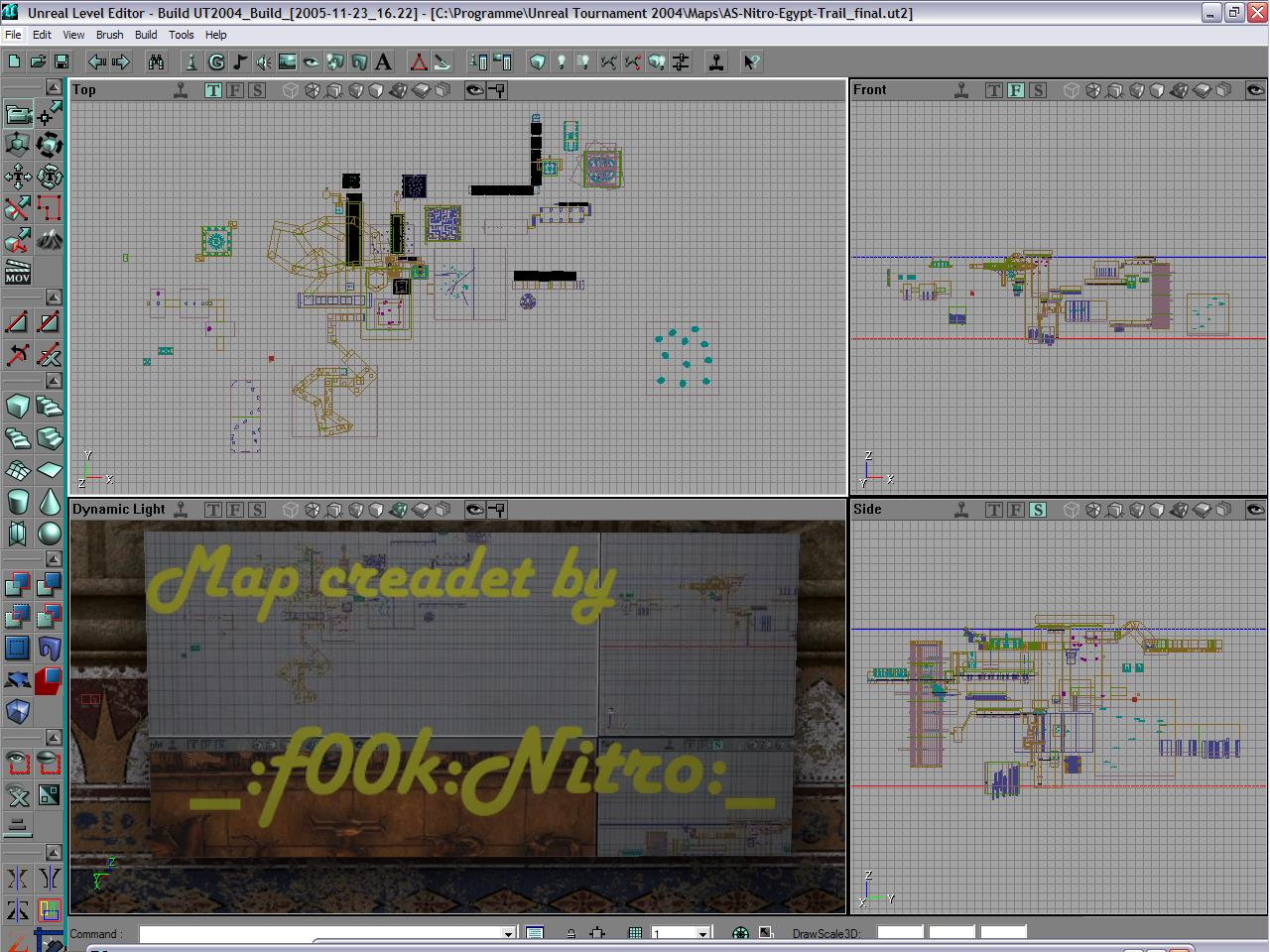This screenshot has height=952, width=1270.
Task: Build geometry with cube icon
Action: pyautogui.click(x=538, y=61)
